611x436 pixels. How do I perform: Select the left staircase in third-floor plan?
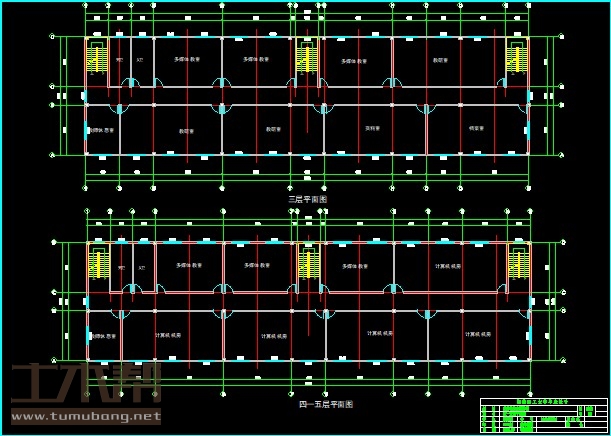tap(98, 61)
